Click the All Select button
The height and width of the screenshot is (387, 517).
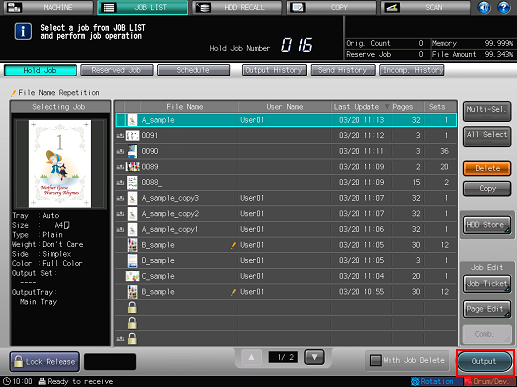pos(487,137)
